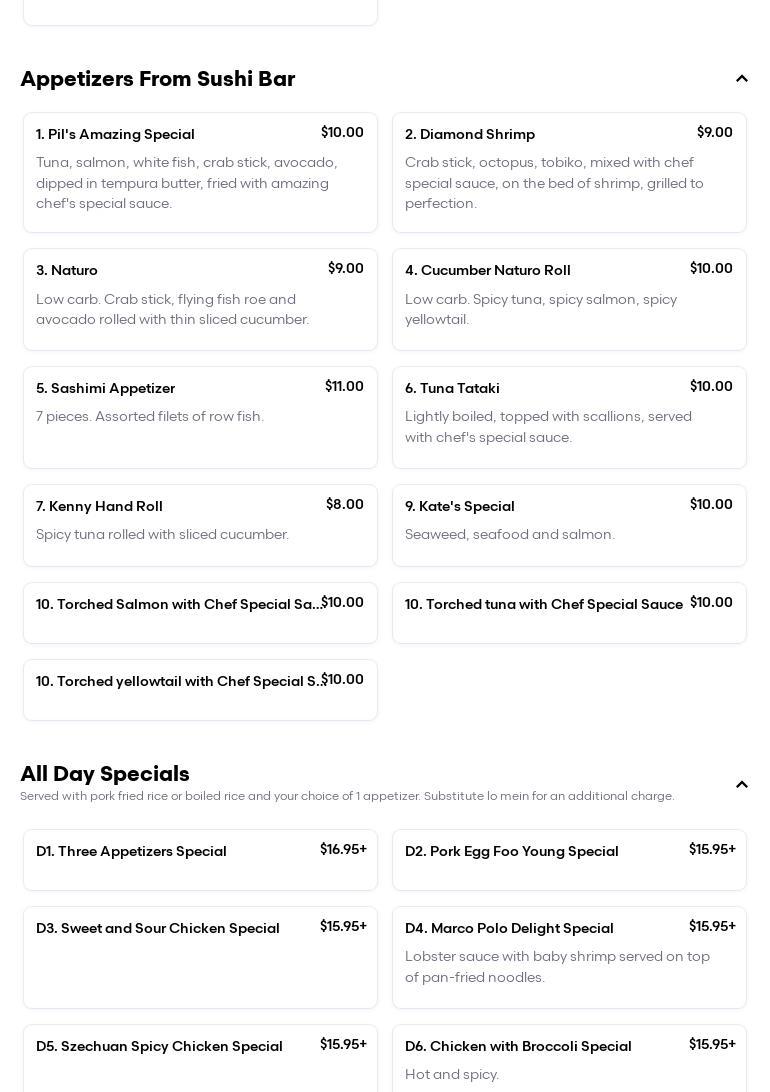The image size is (770, 1092).
Task: Open D5. Szechuan Spicy Chicken Special
Action: pos(200,1056)
